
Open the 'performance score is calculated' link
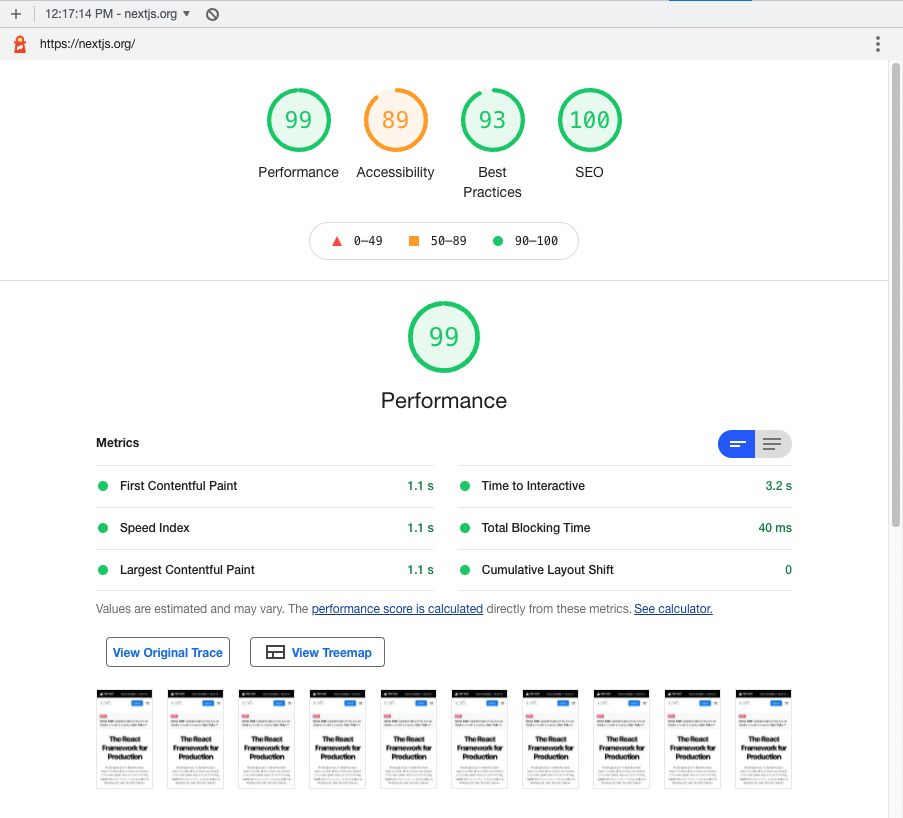click(397, 609)
